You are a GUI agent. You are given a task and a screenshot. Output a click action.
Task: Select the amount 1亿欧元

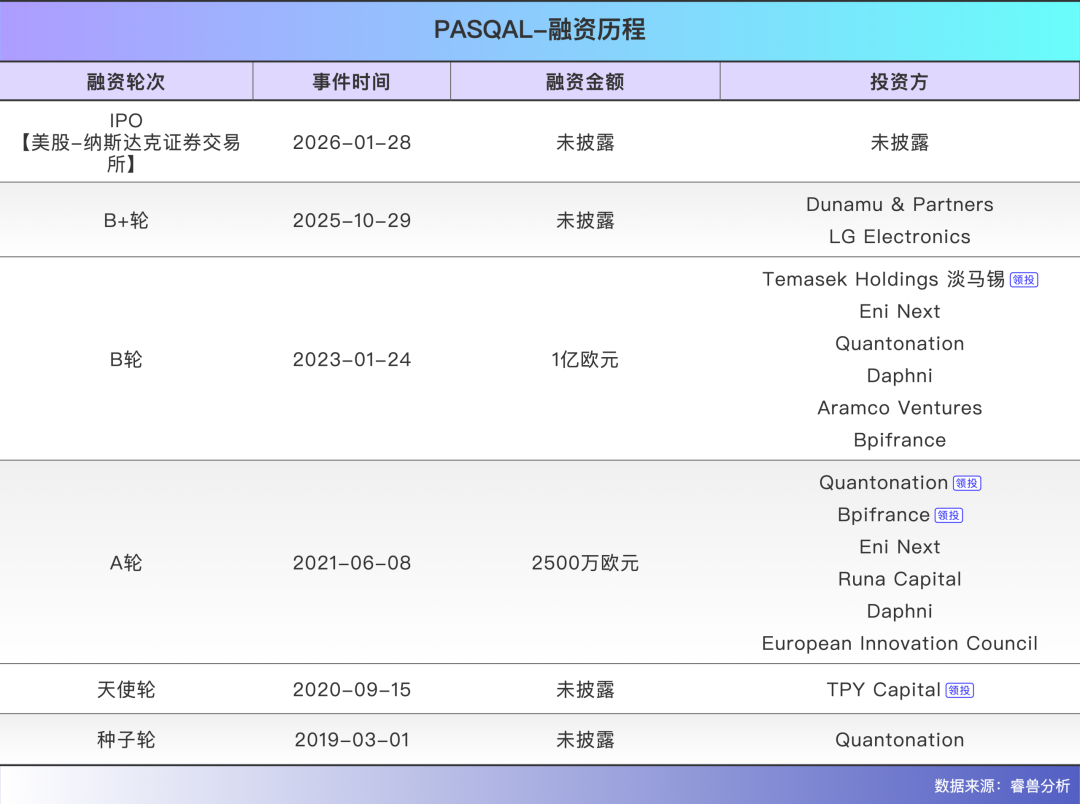pyautogui.click(x=585, y=360)
